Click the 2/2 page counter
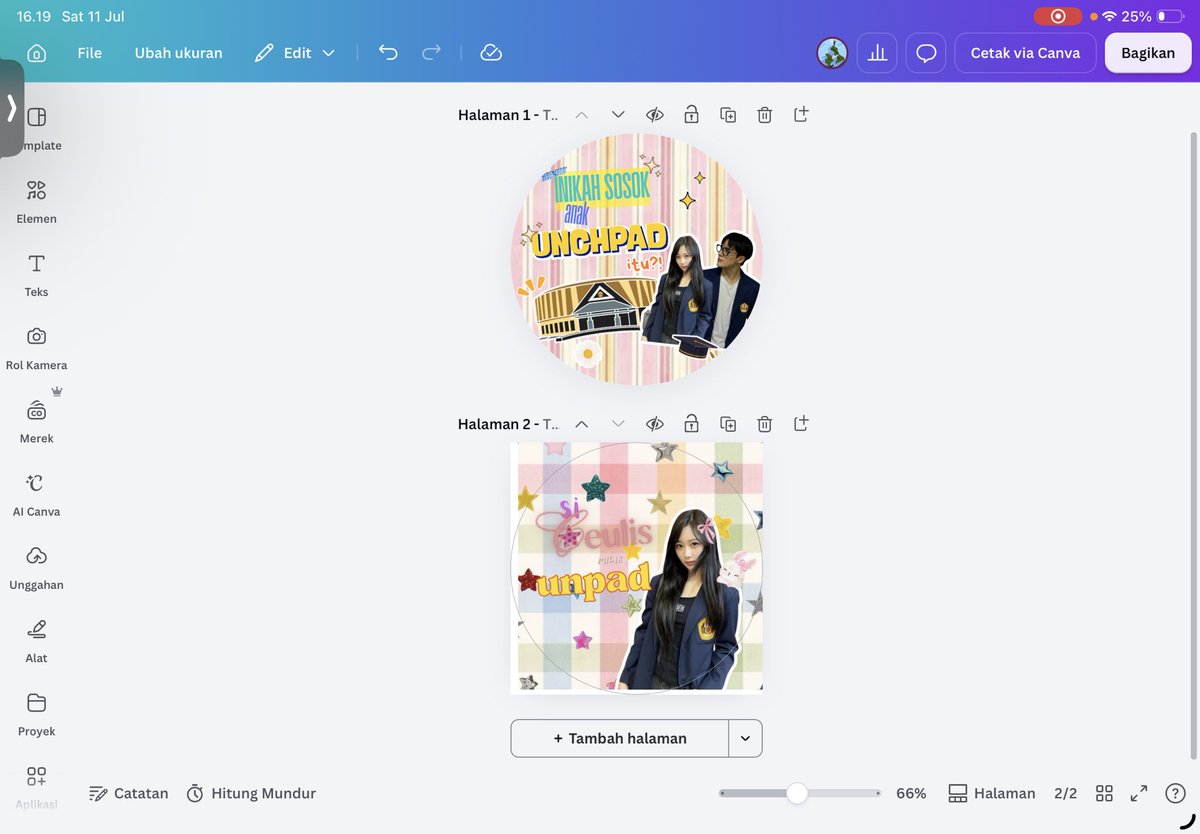 click(1066, 793)
